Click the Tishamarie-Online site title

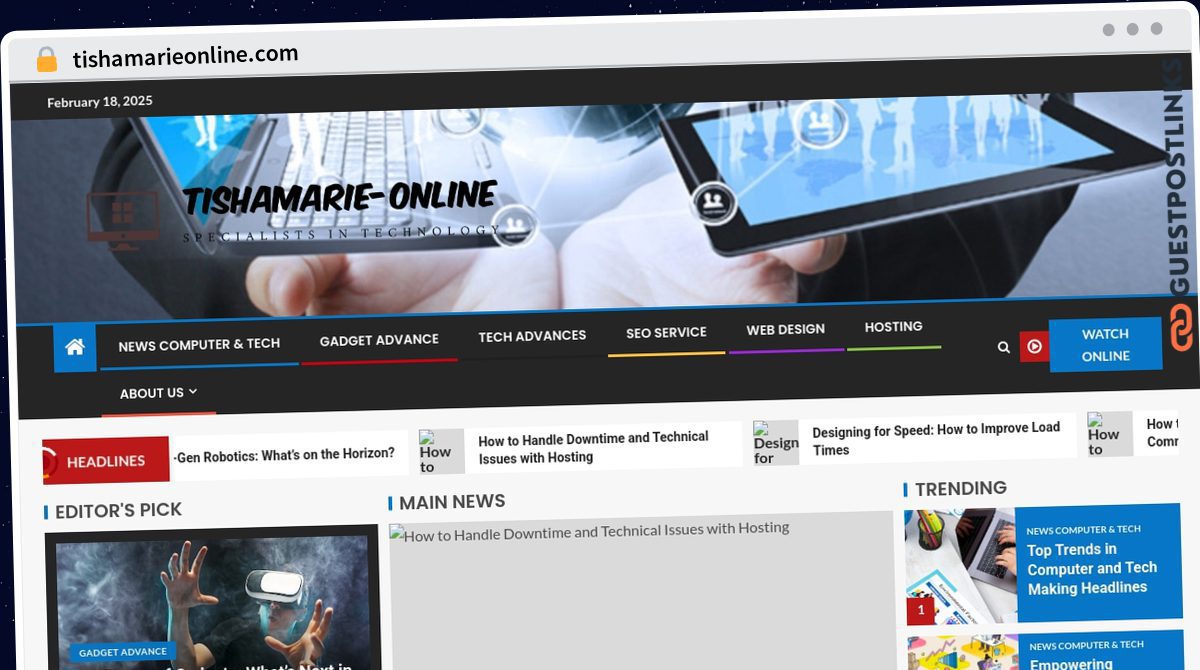(339, 198)
